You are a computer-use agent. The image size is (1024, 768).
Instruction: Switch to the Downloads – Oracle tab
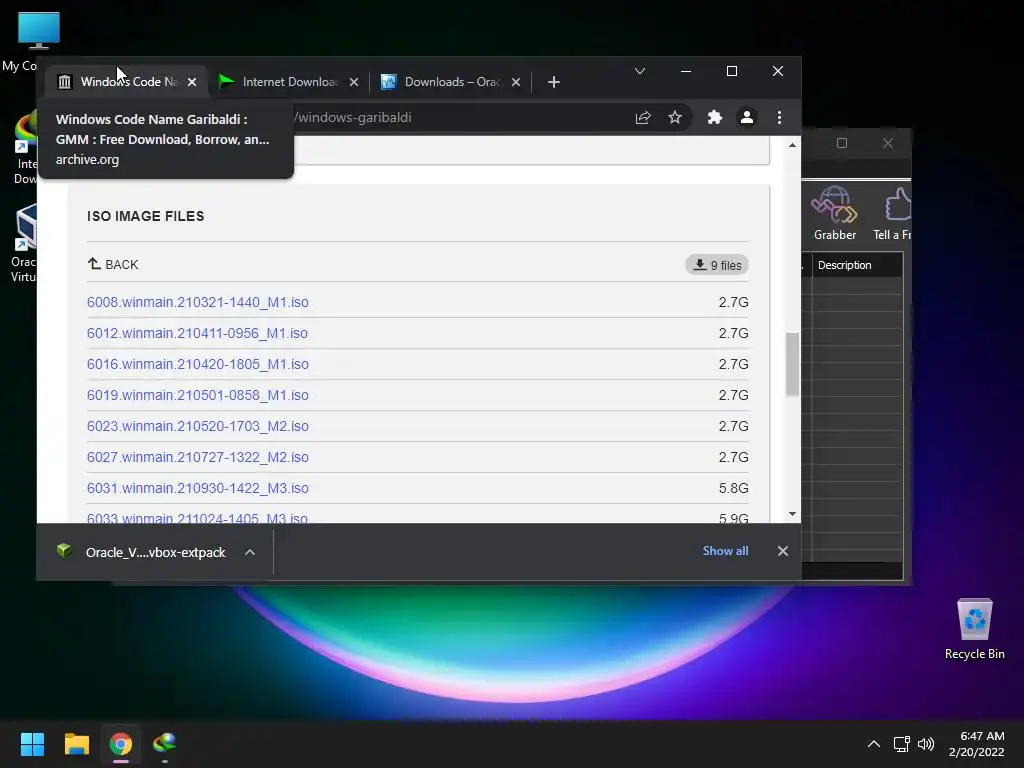[x=451, y=82]
